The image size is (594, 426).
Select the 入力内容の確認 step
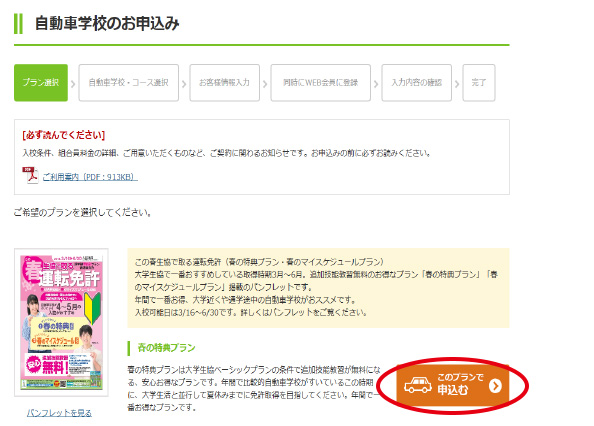417,83
